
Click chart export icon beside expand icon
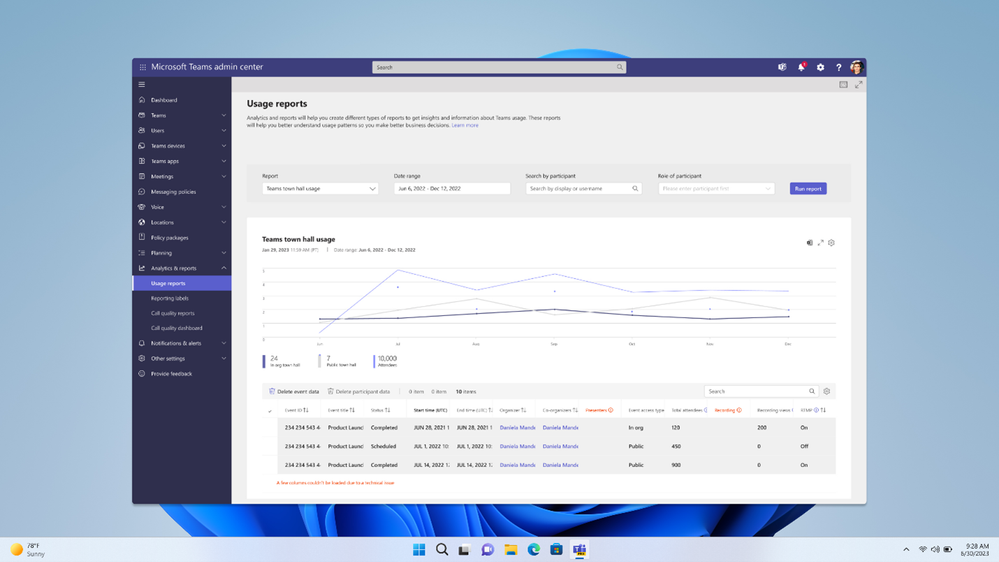[810, 243]
